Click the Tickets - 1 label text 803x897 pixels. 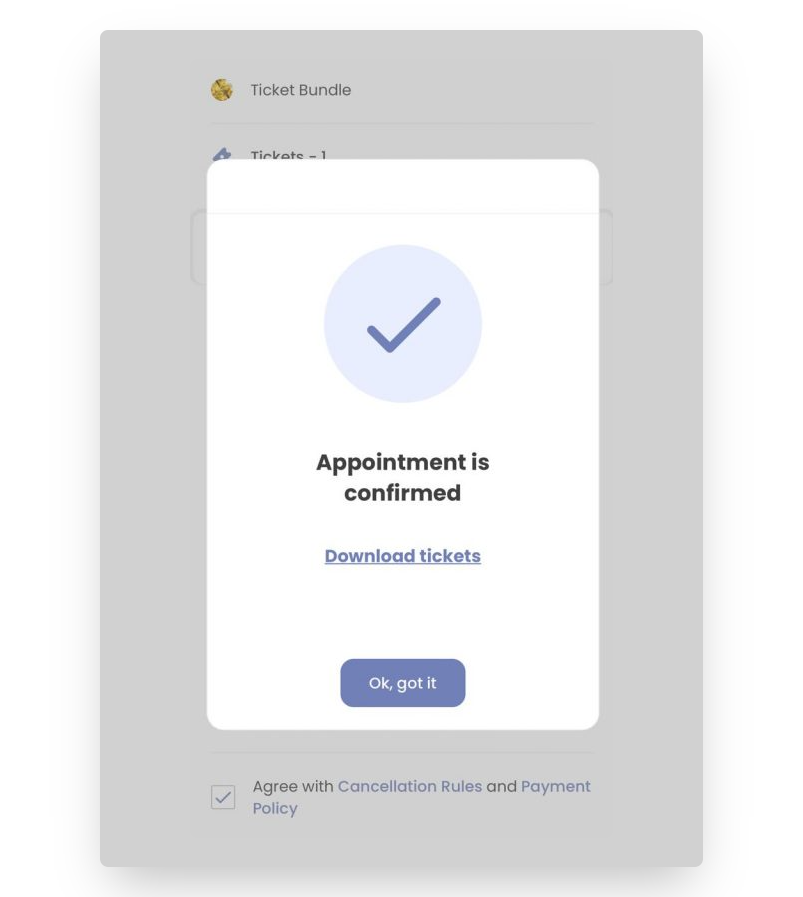tap(289, 155)
